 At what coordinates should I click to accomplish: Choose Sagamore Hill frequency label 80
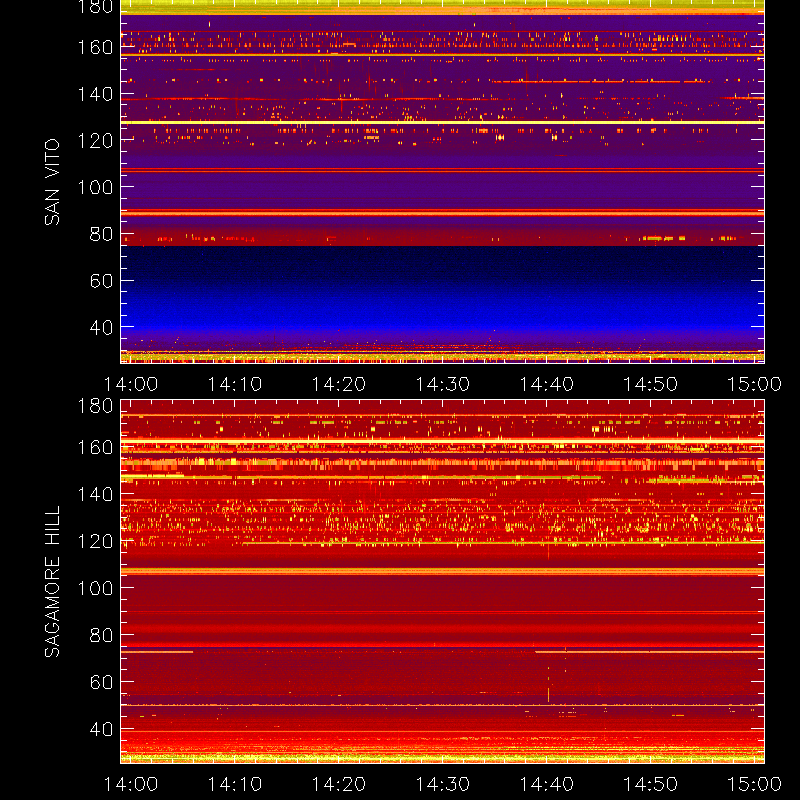(101, 635)
